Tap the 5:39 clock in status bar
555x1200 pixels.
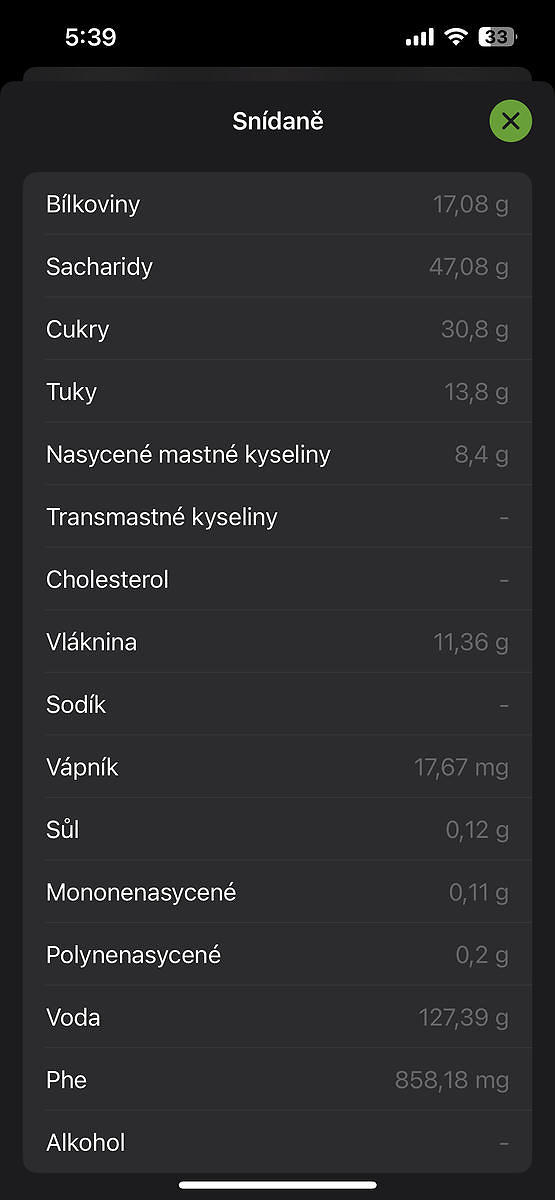pyautogui.click(x=90, y=38)
